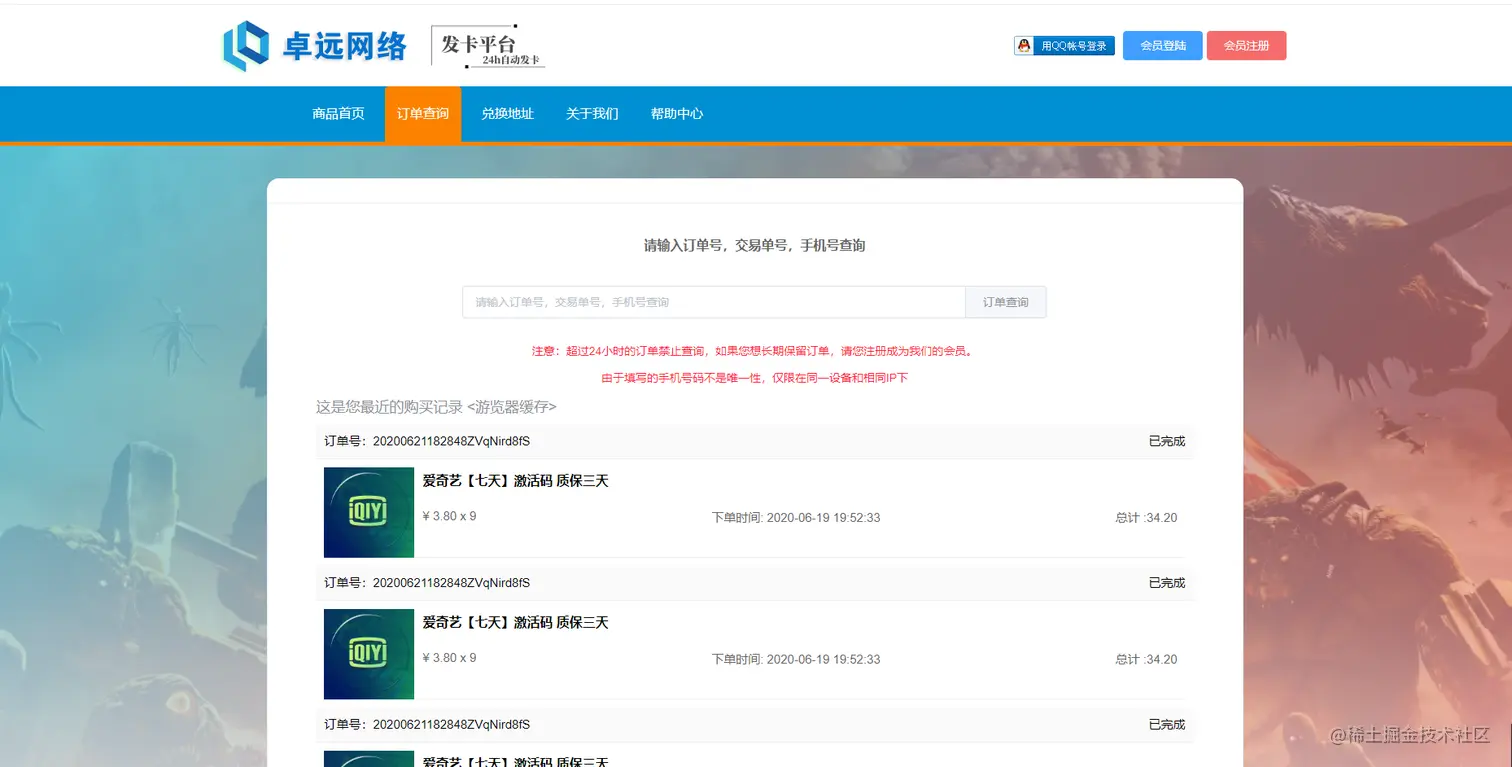Select the first order number 20200621182848ZVqNird8fS
The height and width of the screenshot is (767, 1512).
click(x=451, y=441)
